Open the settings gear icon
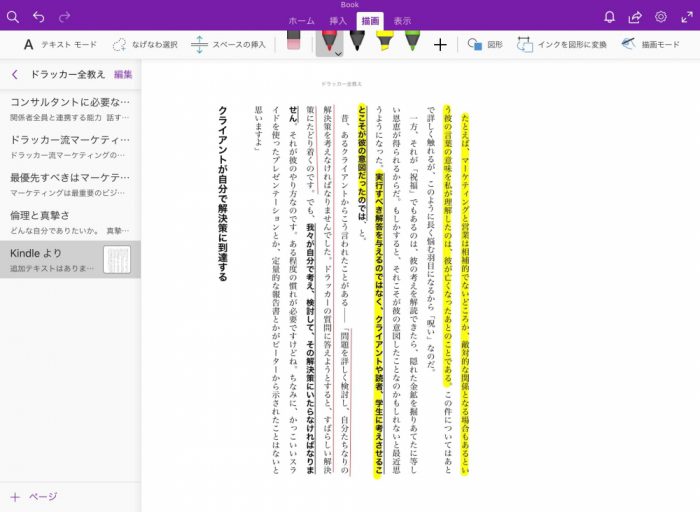 point(661,17)
